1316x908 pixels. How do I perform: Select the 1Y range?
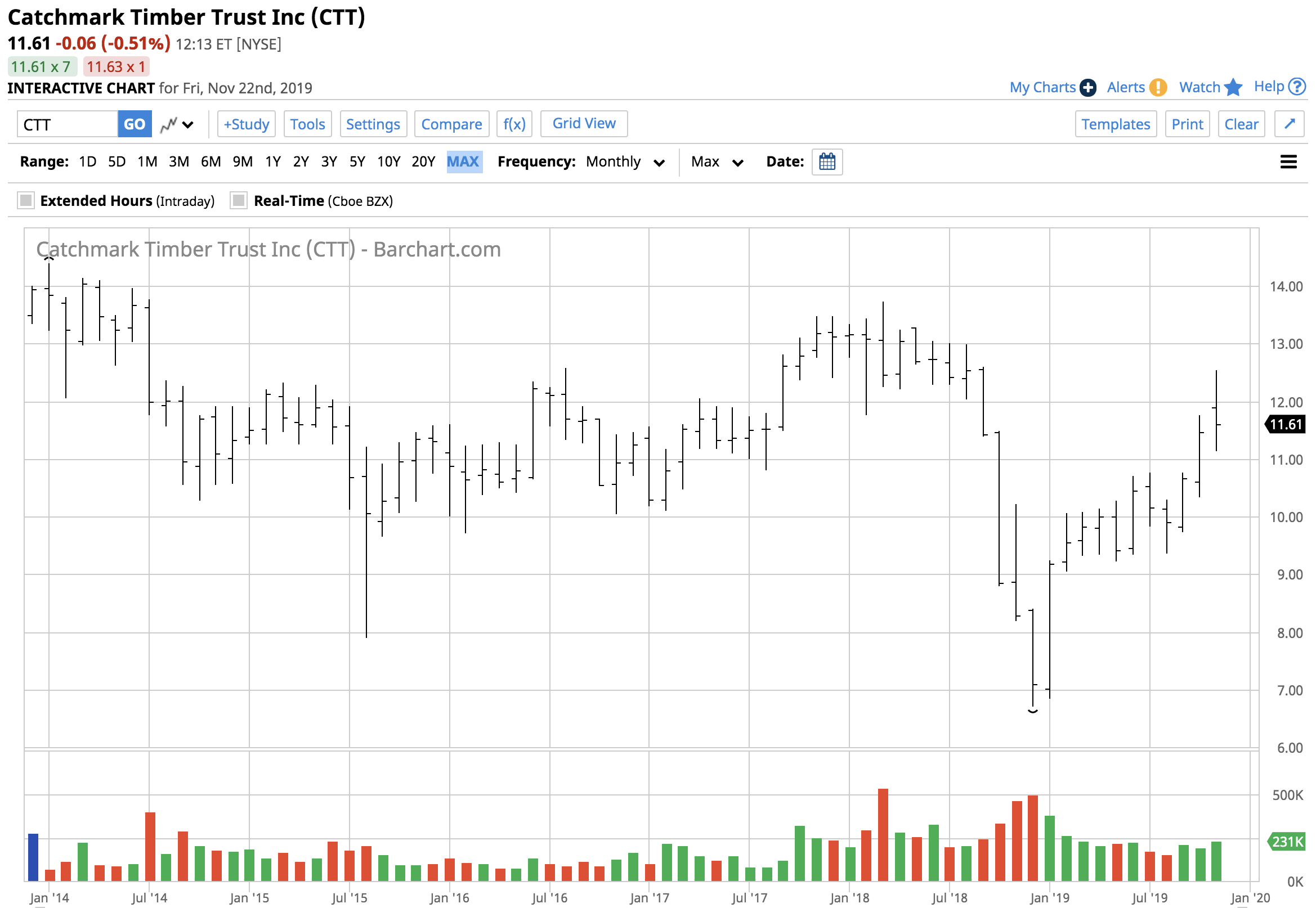point(273,162)
